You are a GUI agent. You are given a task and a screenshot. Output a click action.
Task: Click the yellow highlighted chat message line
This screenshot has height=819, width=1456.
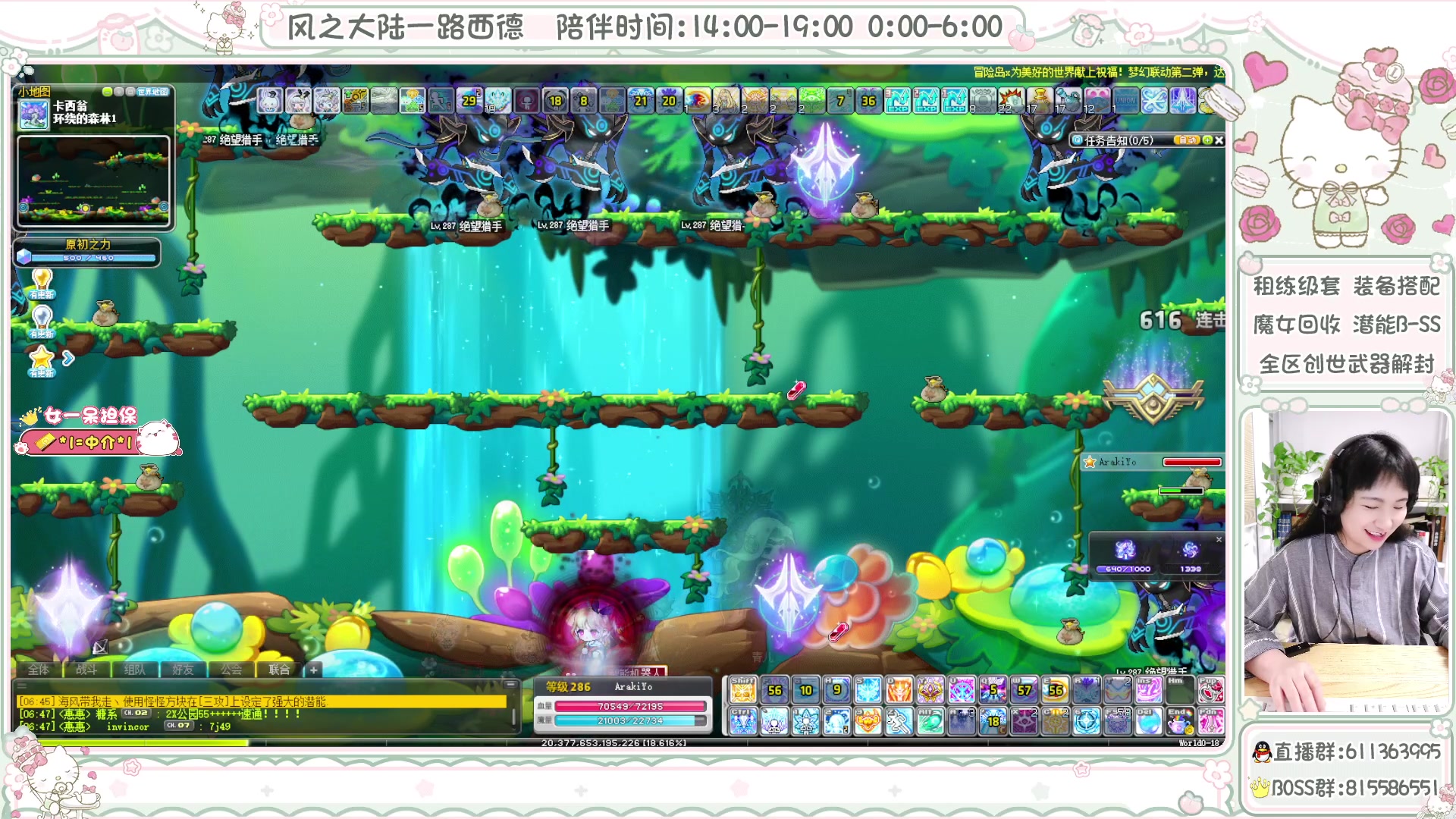262,701
